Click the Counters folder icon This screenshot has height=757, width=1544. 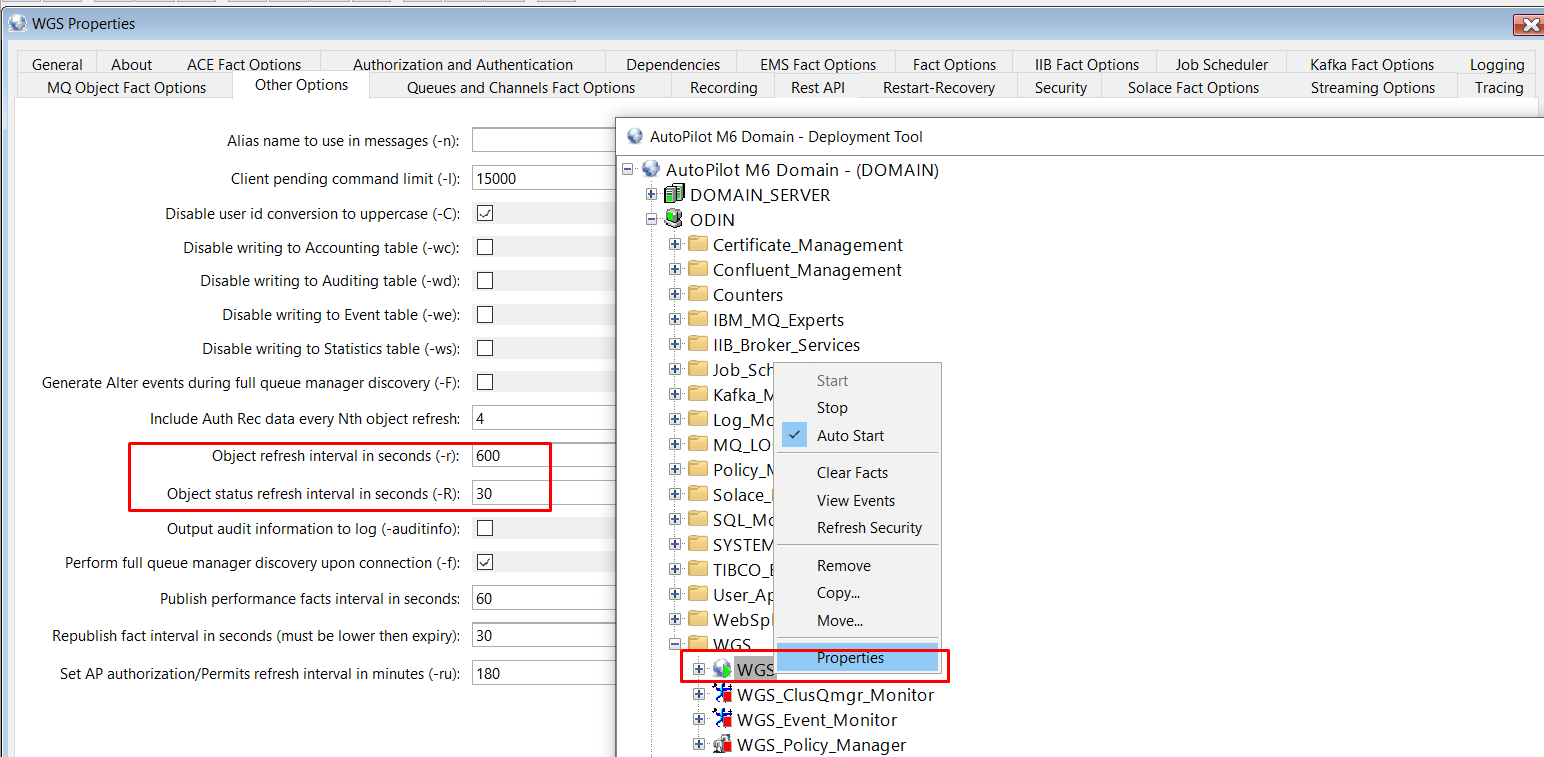point(698,294)
